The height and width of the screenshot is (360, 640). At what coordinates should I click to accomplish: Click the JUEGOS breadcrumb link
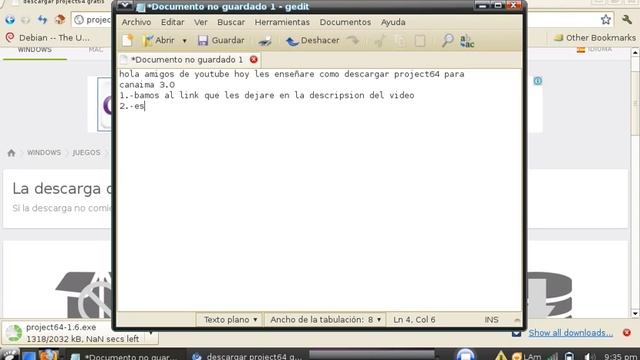tap(86, 153)
